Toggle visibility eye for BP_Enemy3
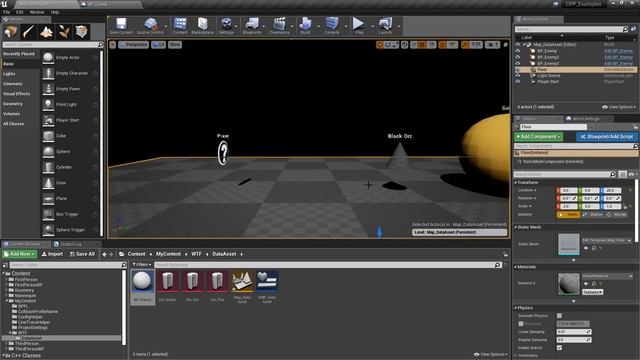Viewport: 640px width, 360px height. pyautogui.click(x=518, y=63)
